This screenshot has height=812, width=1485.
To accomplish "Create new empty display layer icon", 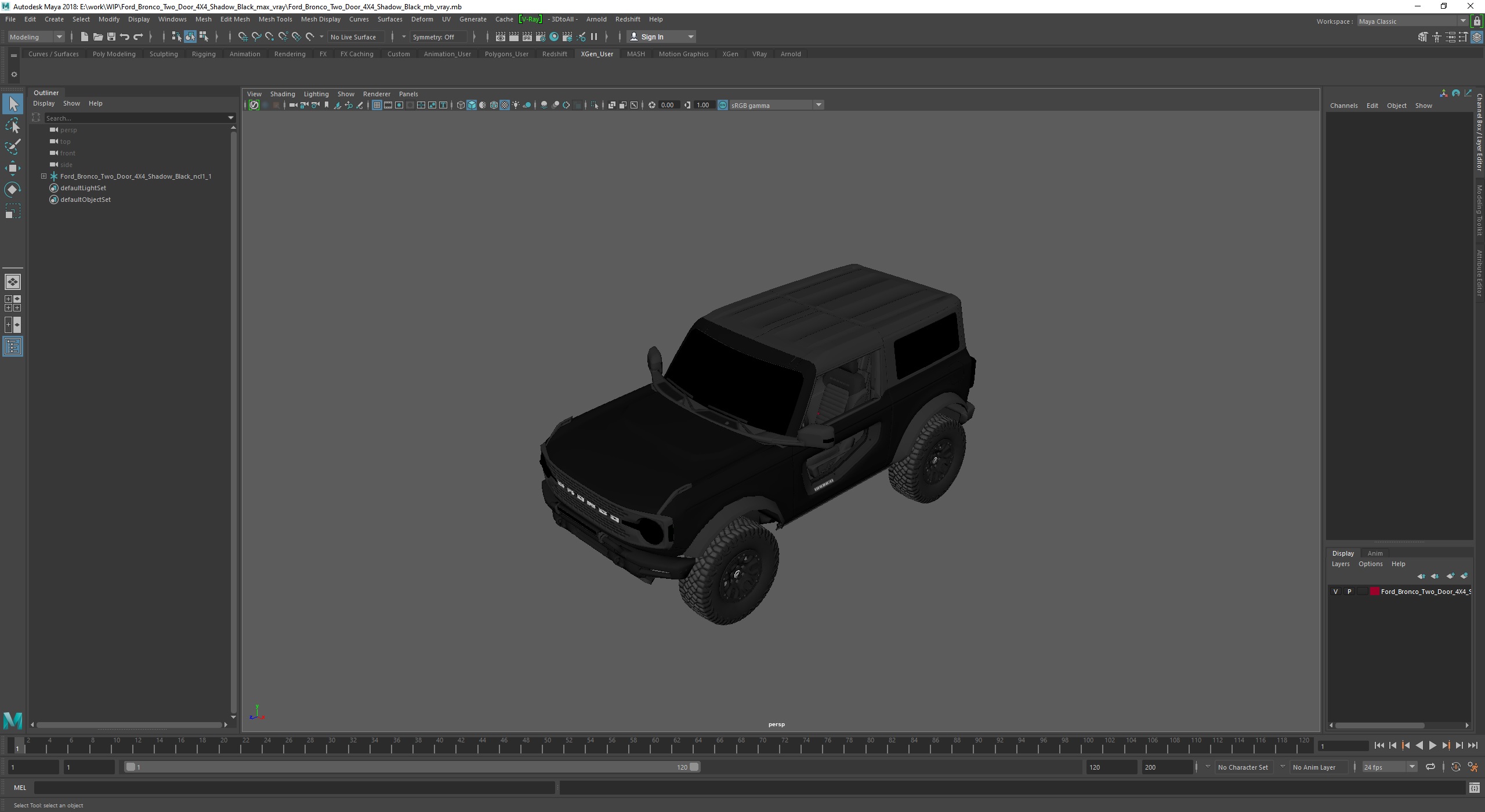I will tap(1450, 576).
